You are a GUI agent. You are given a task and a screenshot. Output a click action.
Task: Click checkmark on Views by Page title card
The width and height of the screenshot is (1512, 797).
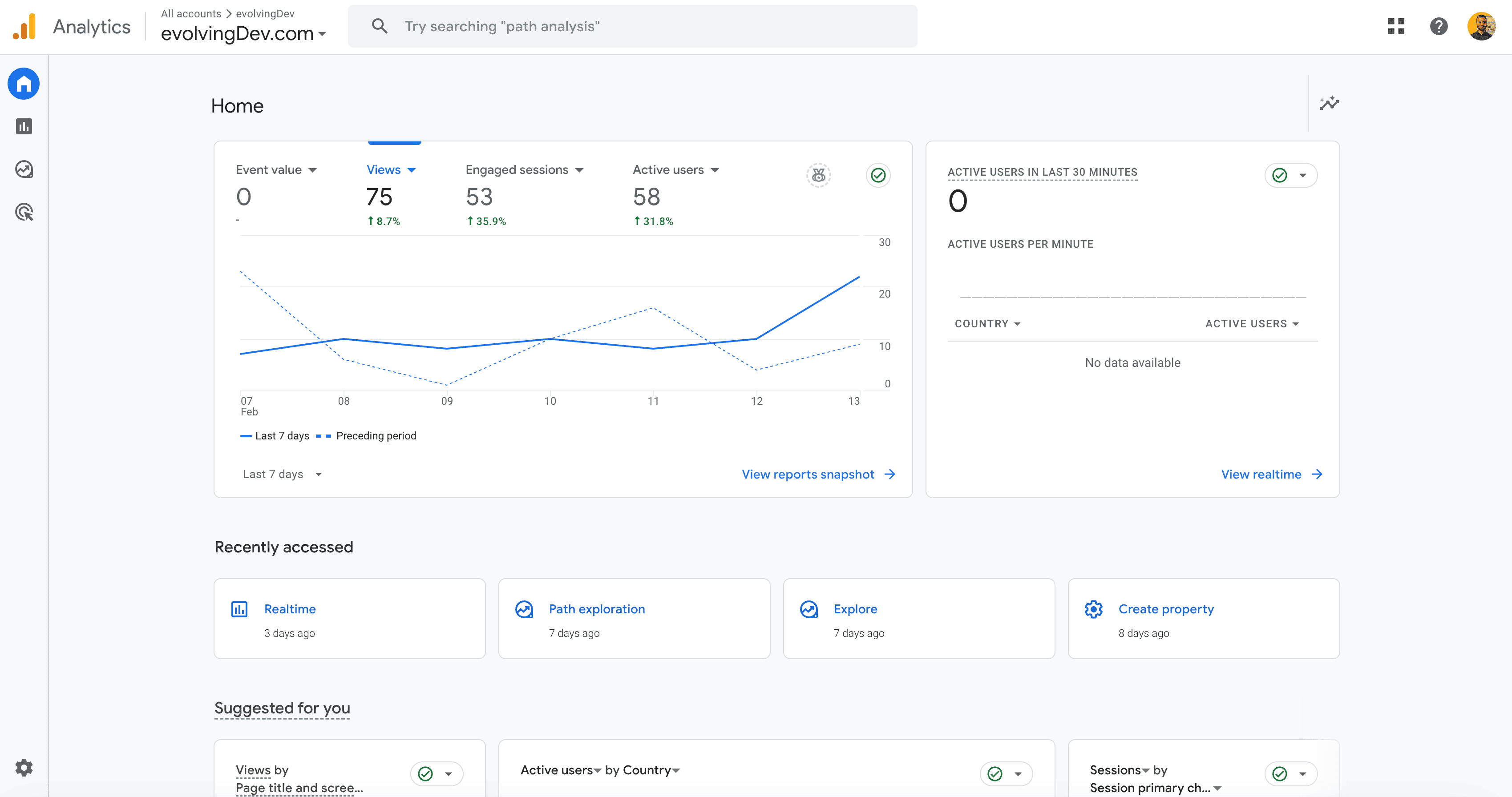425,774
